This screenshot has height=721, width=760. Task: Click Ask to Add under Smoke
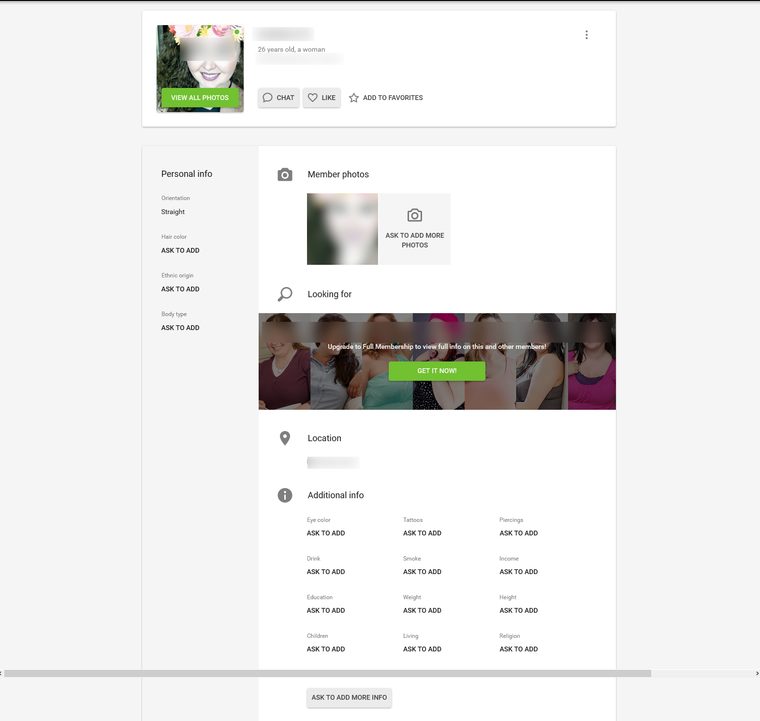click(422, 572)
